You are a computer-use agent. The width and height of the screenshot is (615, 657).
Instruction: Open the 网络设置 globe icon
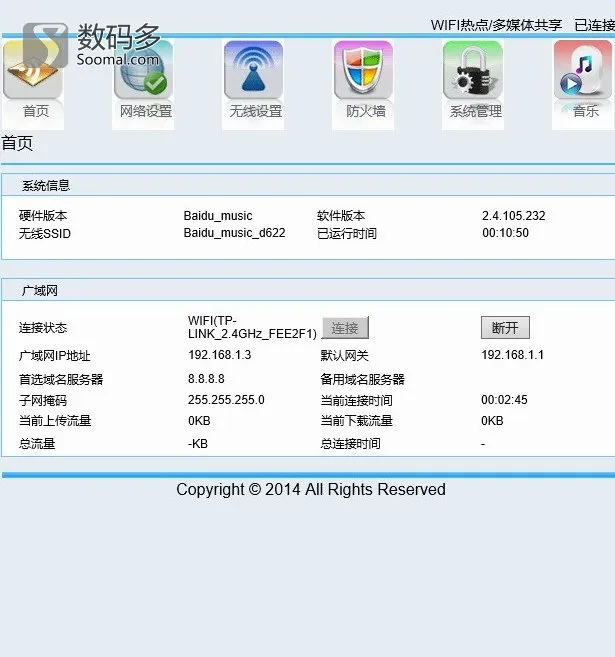[144, 70]
